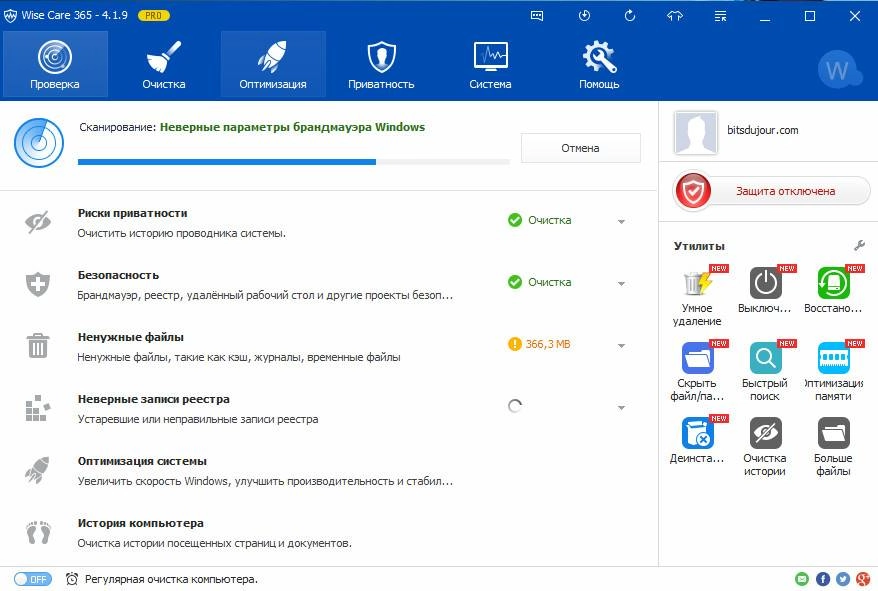Expand the Неверные записи реестра arrow
The image size is (878, 591).
[x=621, y=407]
